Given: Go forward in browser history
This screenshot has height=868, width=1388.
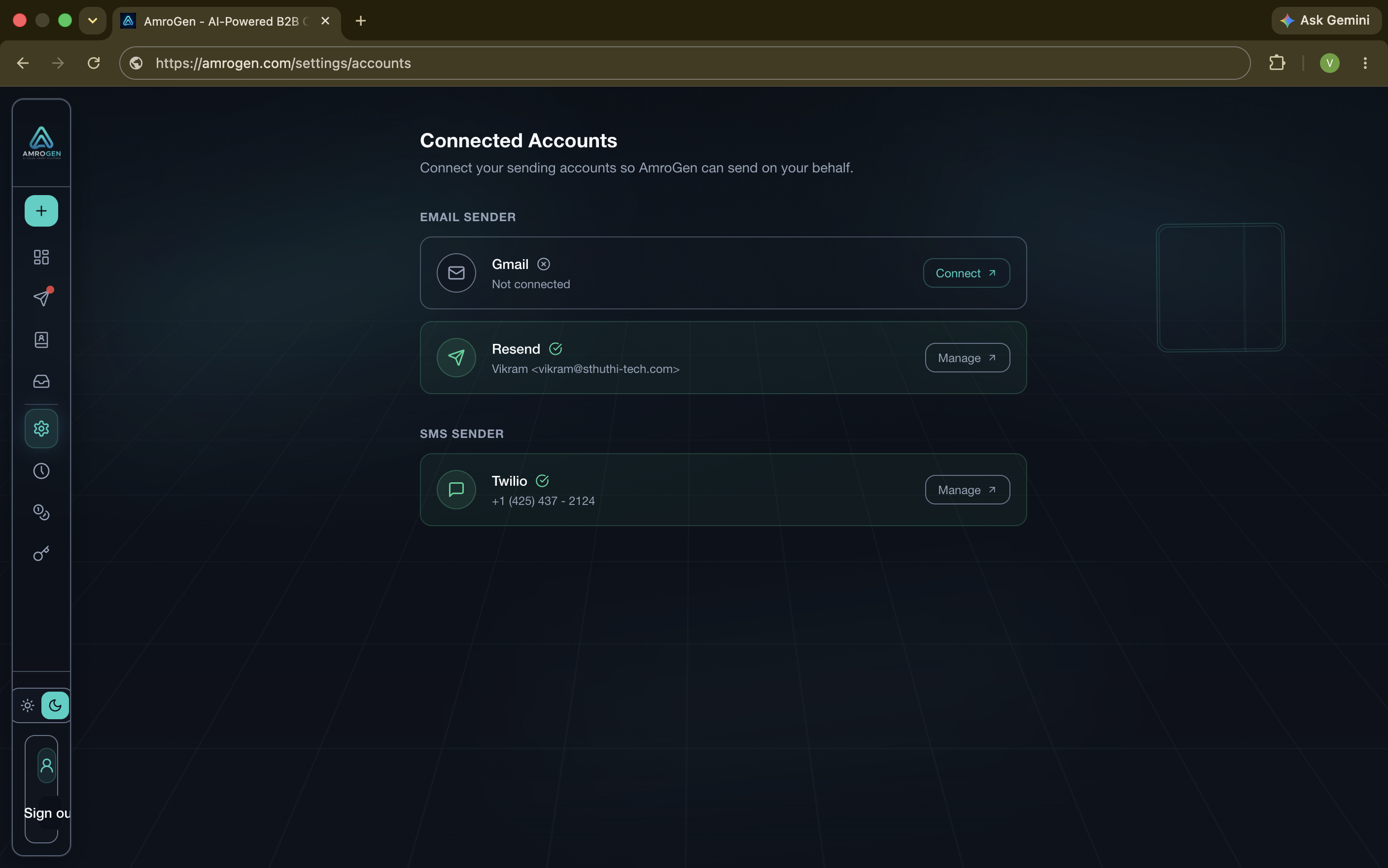Looking at the screenshot, I should tap(58, 63).
